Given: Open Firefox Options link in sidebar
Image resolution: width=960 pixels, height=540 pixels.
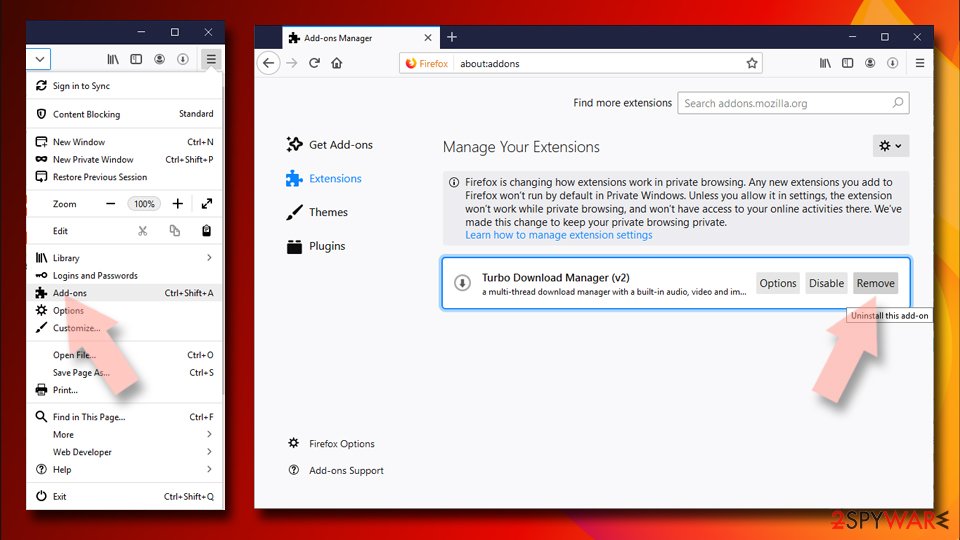Looking at the screenshot, I should [331, 443].
